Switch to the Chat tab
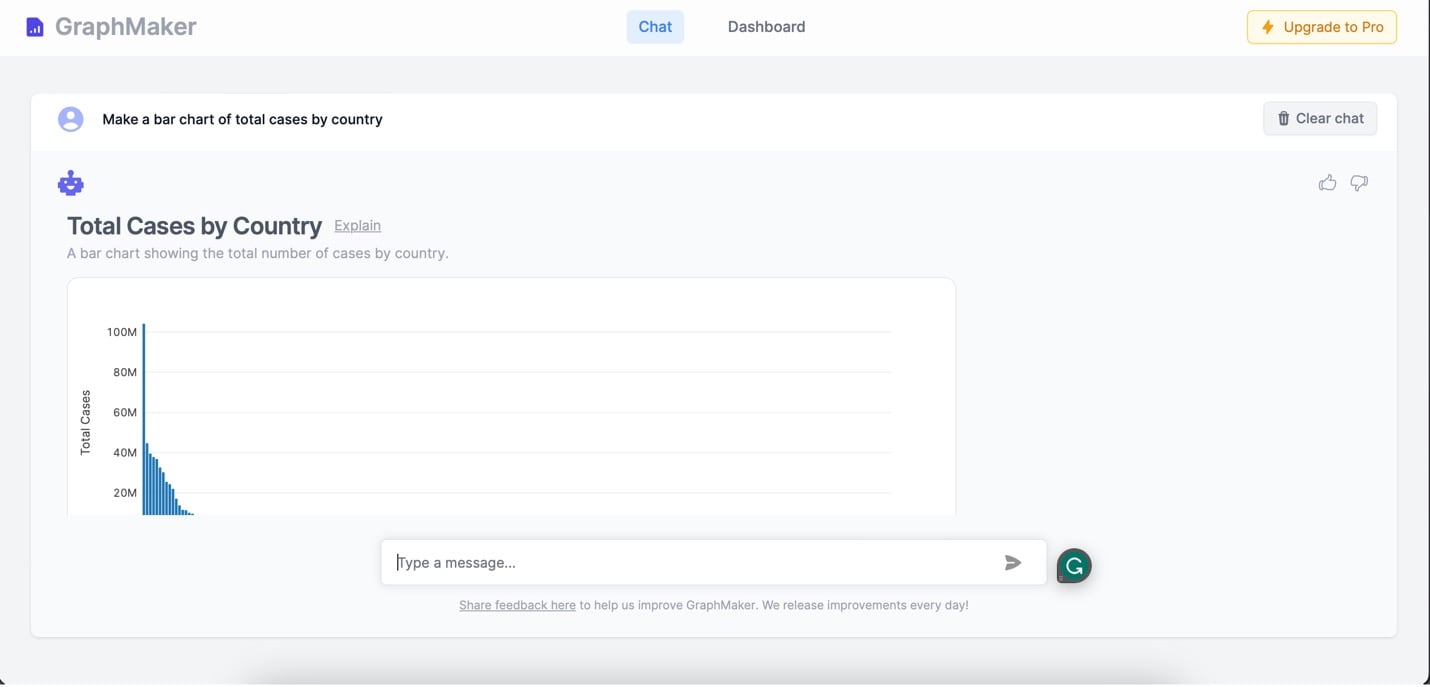The image size is (1430, 687). (655, 27)
